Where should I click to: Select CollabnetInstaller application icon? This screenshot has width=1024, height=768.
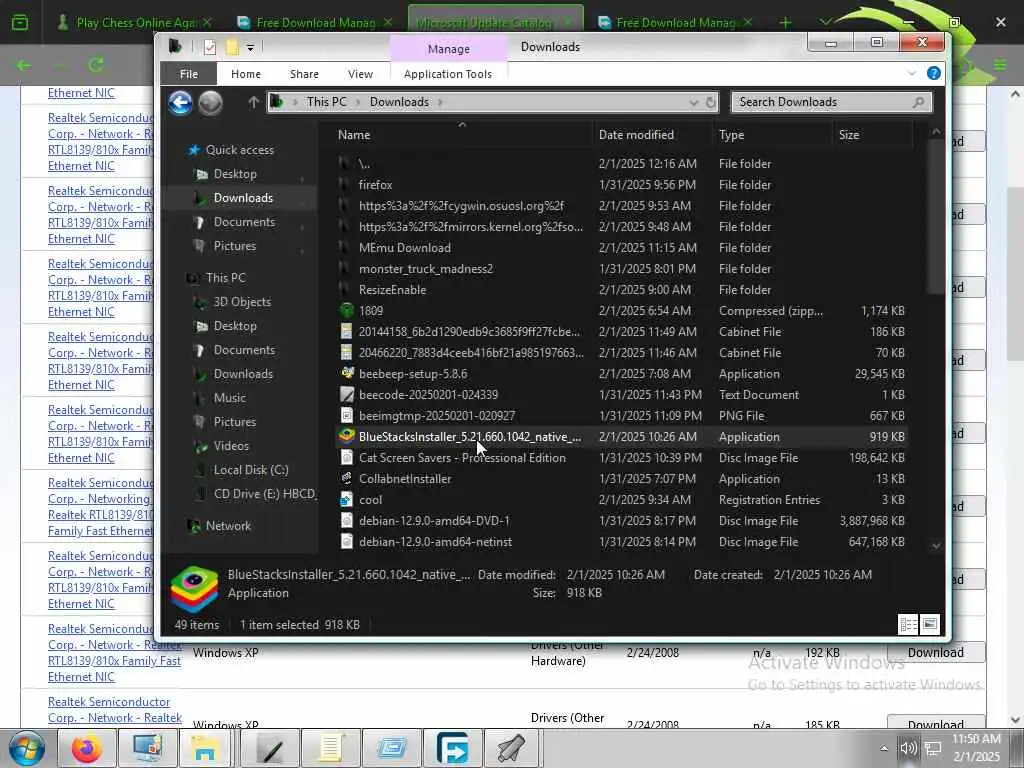347,479
